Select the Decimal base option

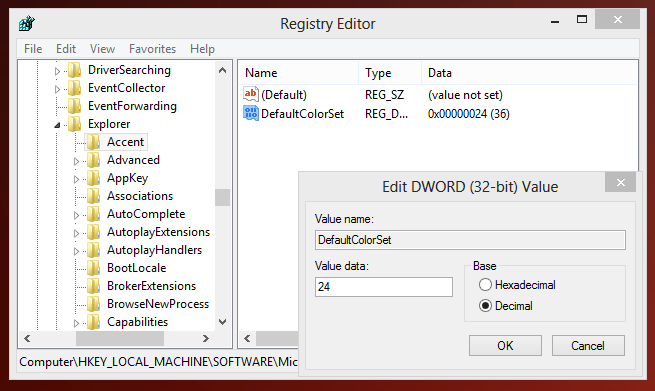coord(485,306)
